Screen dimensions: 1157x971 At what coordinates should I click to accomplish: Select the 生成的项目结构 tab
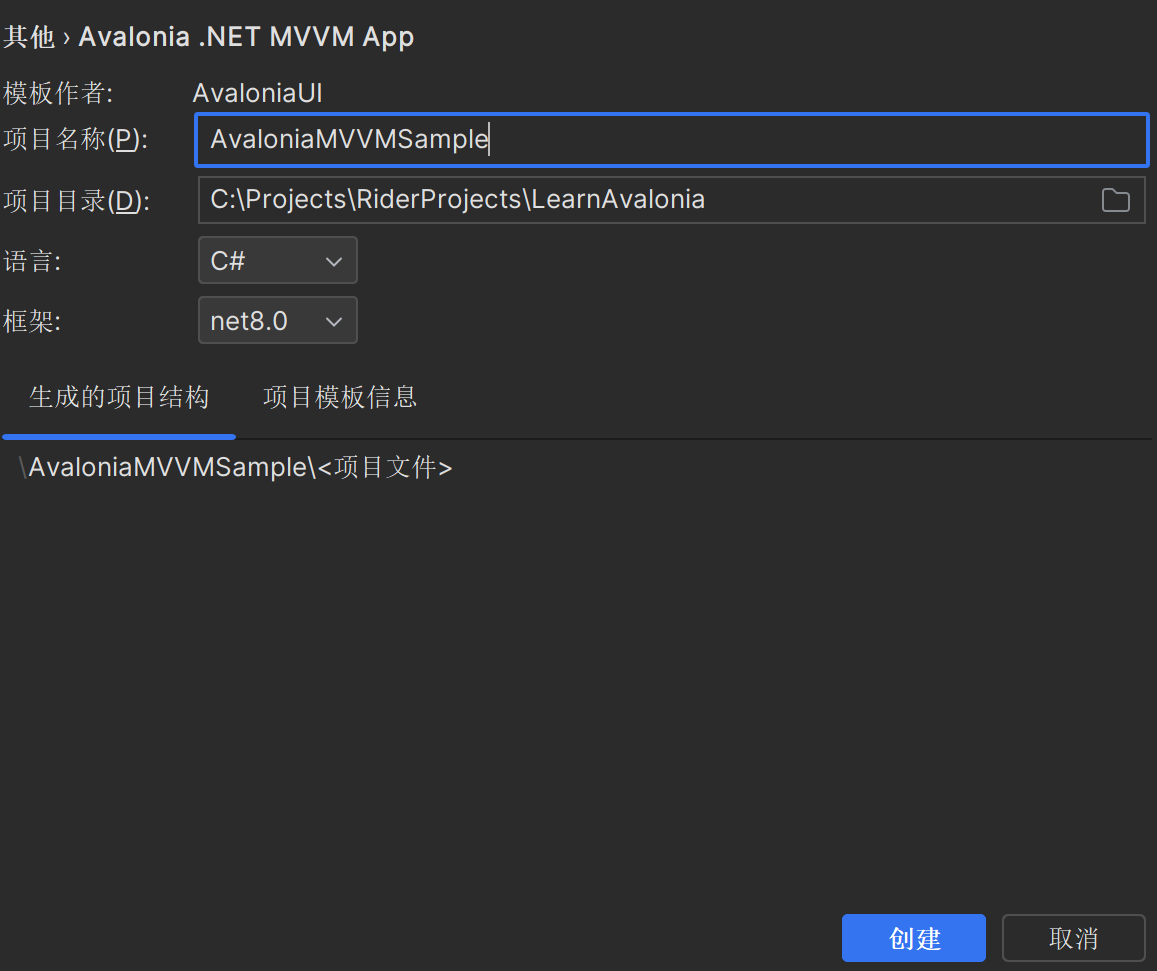119,397
